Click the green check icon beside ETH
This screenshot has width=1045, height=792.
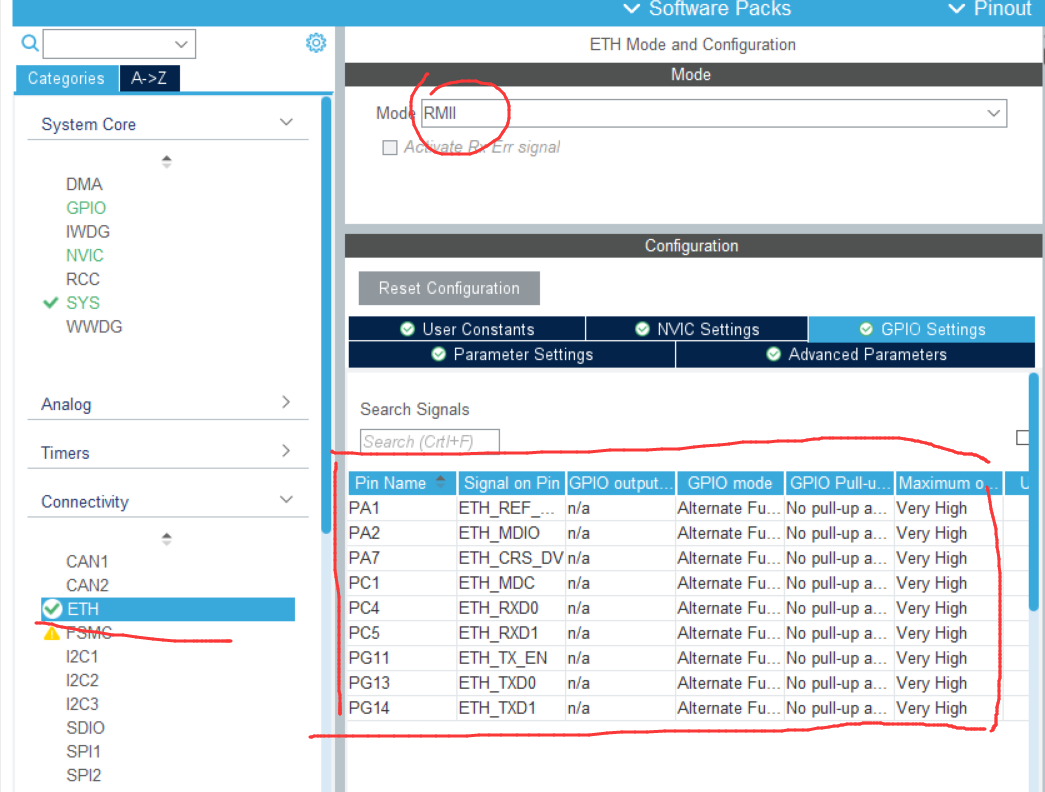coord(52,609)
